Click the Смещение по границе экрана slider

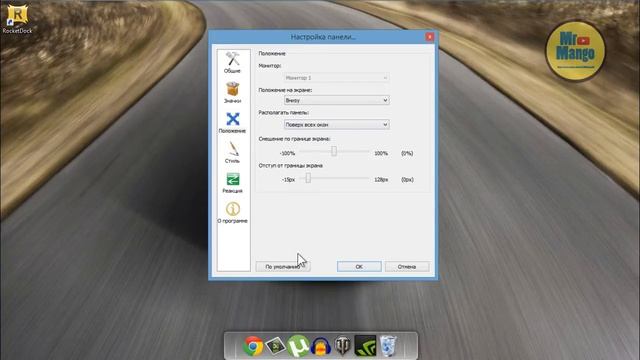click(334, 151)
